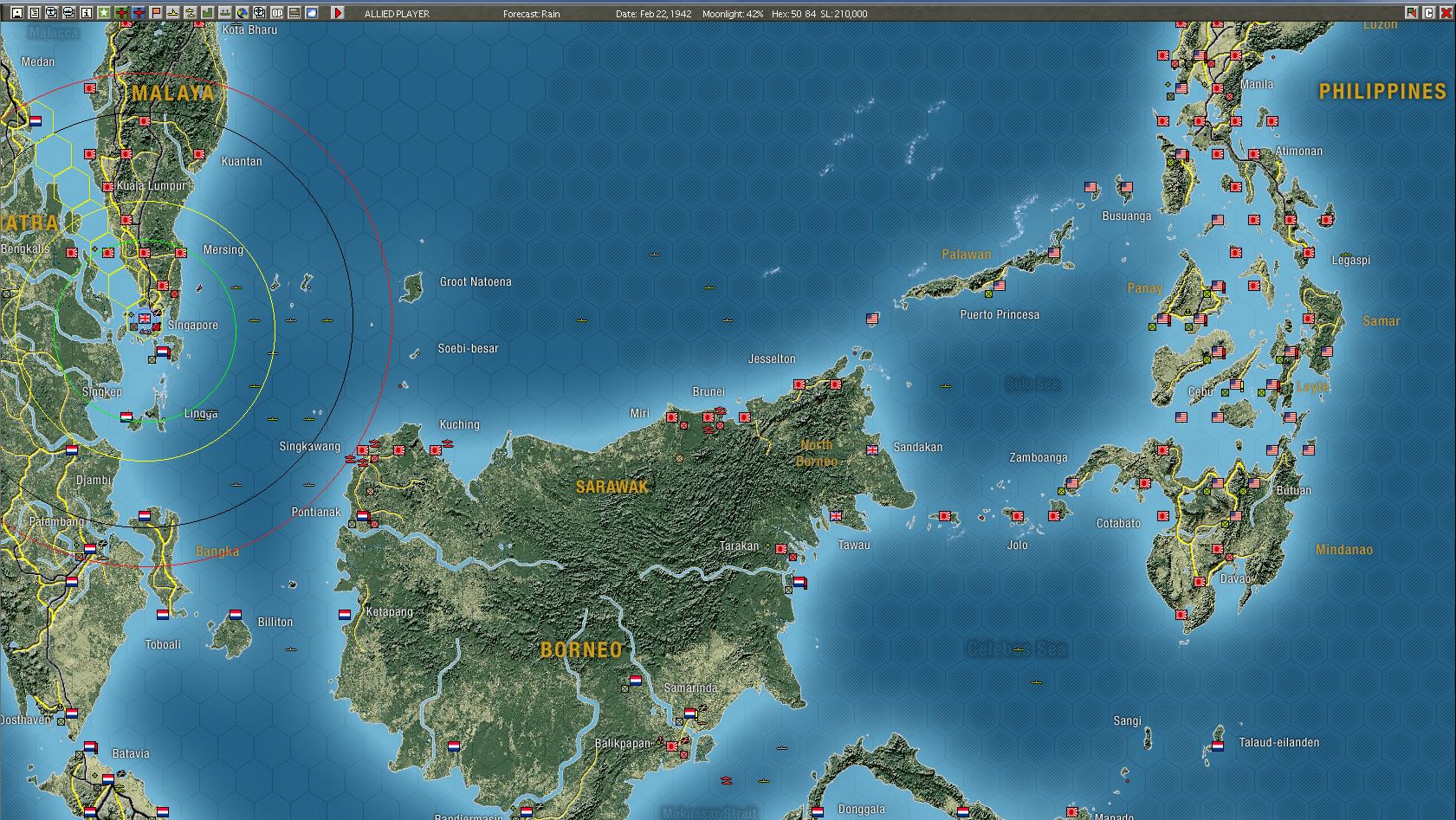
Task: Open the weather cloud icon
Action: pos(312,13)
